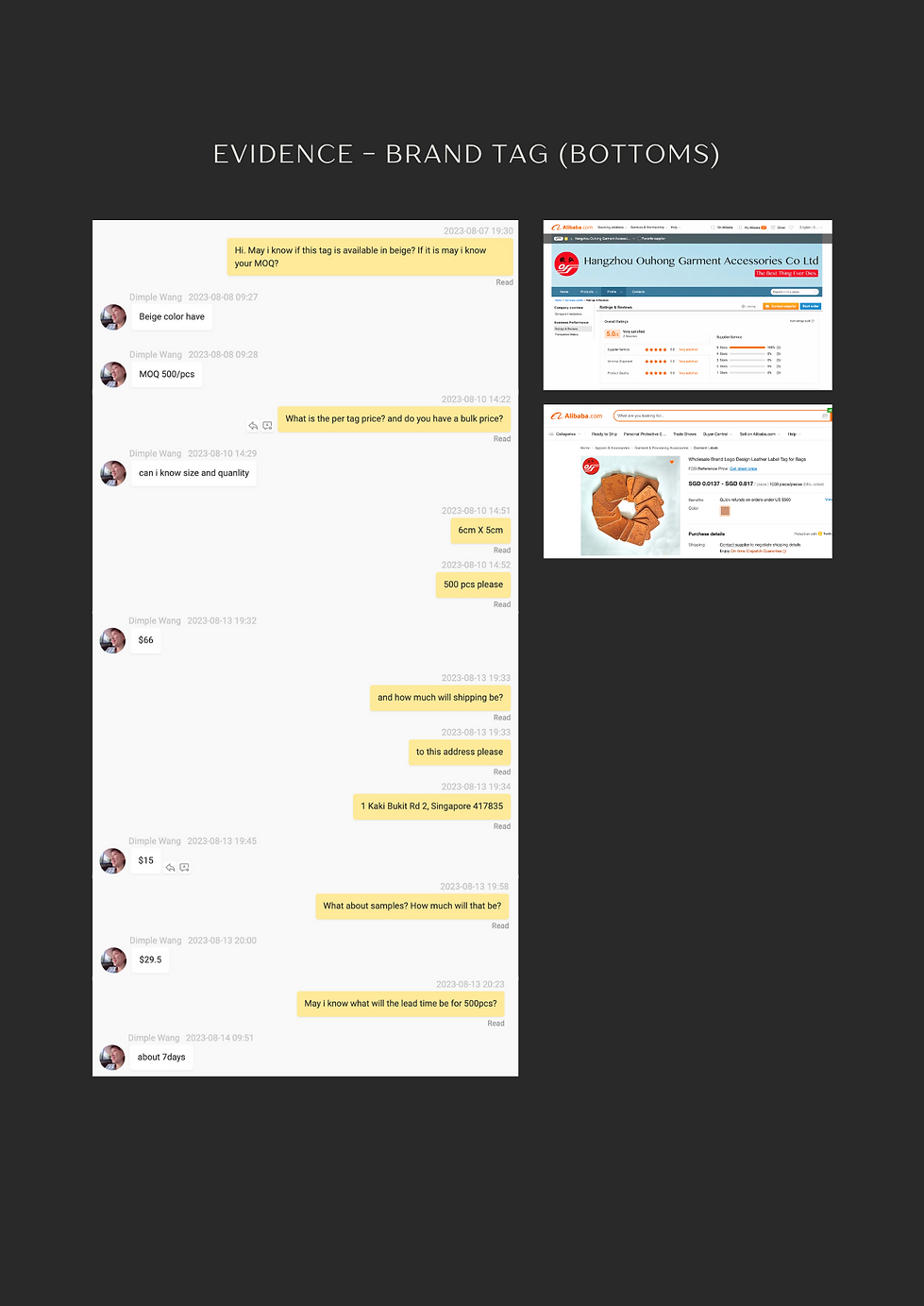
Task: Click the Alibaba.com logo on the supplier page
Action: click(572, 227)
